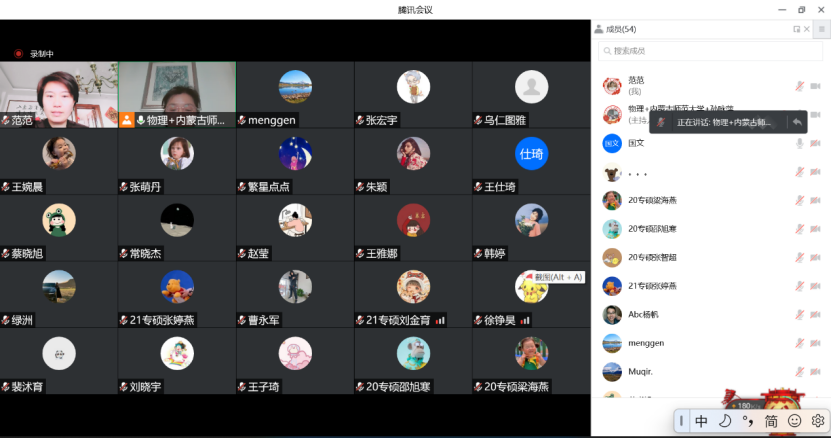Click the search members input field
Screen dimensions: 831x438
710,51
